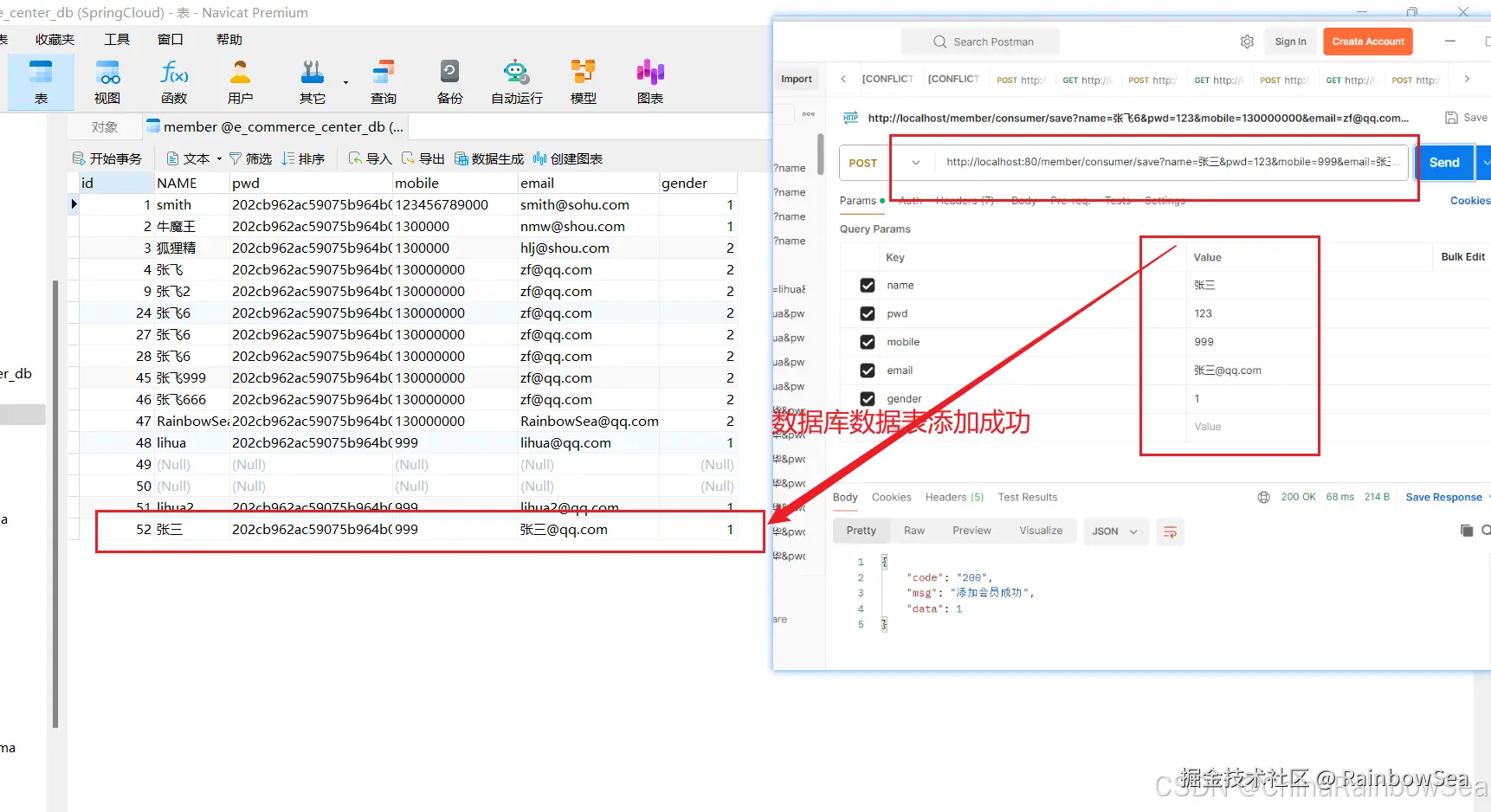Select the RainbowSea@qq.com email cell

pos(589,422)
